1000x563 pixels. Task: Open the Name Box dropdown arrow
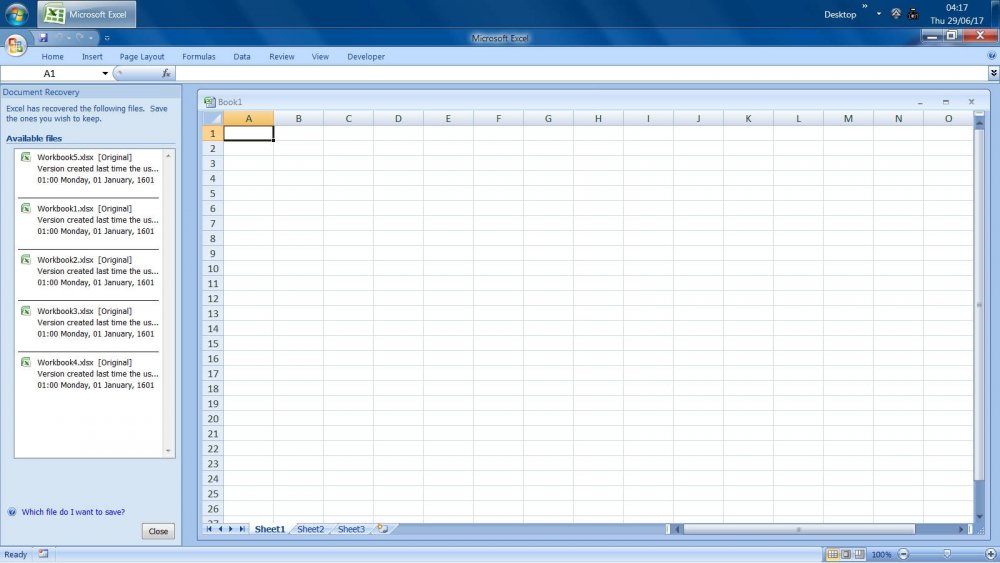(x=105, y=73)
